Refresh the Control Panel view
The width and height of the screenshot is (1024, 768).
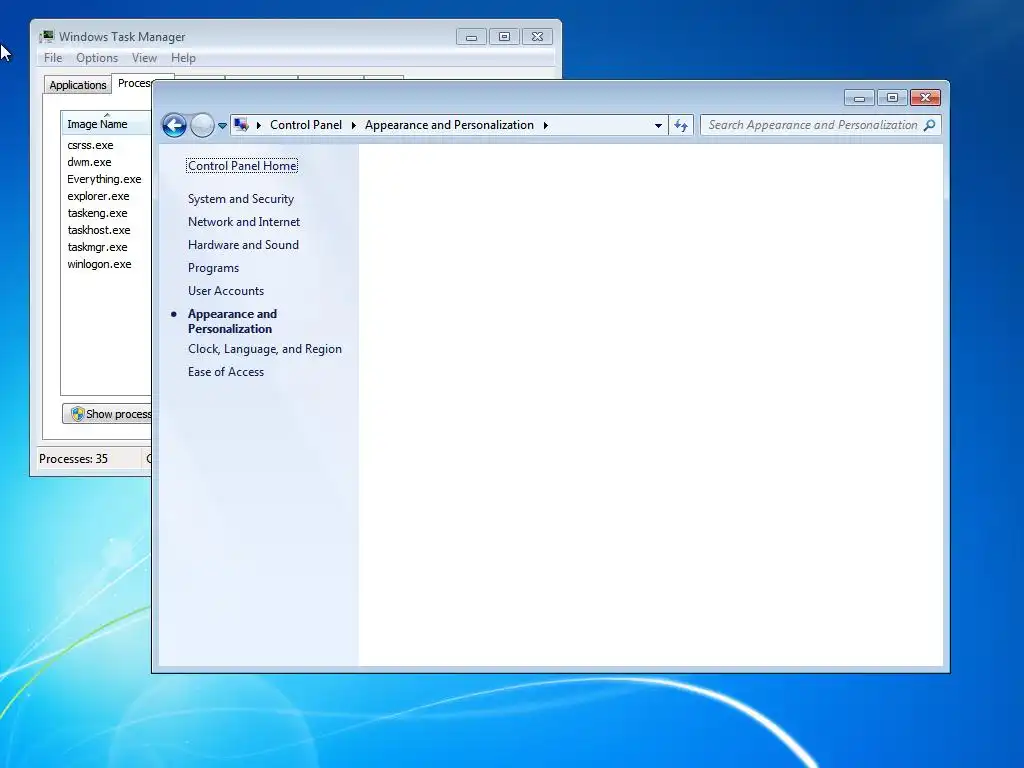coord(680,125)
